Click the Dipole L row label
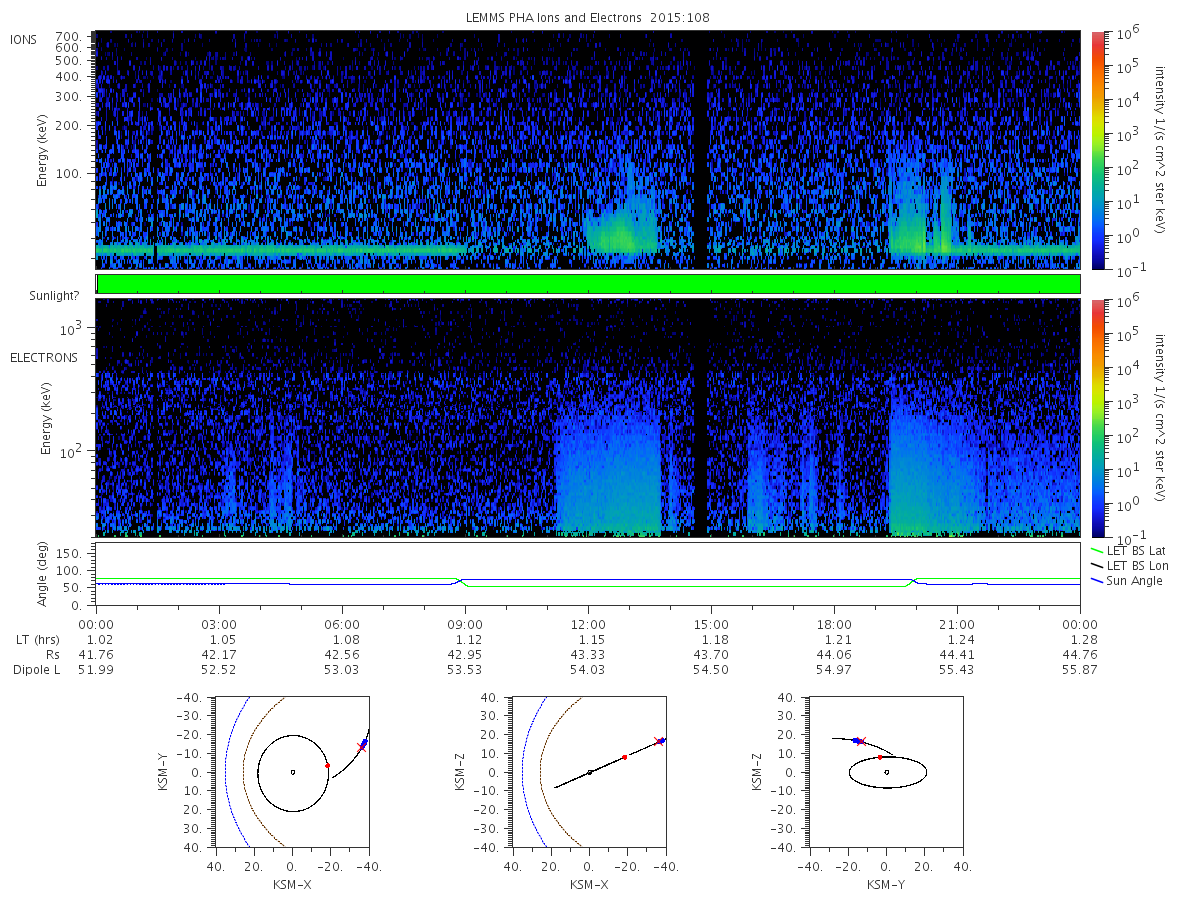The image size is (1200, 900). [x=37, y=669]
